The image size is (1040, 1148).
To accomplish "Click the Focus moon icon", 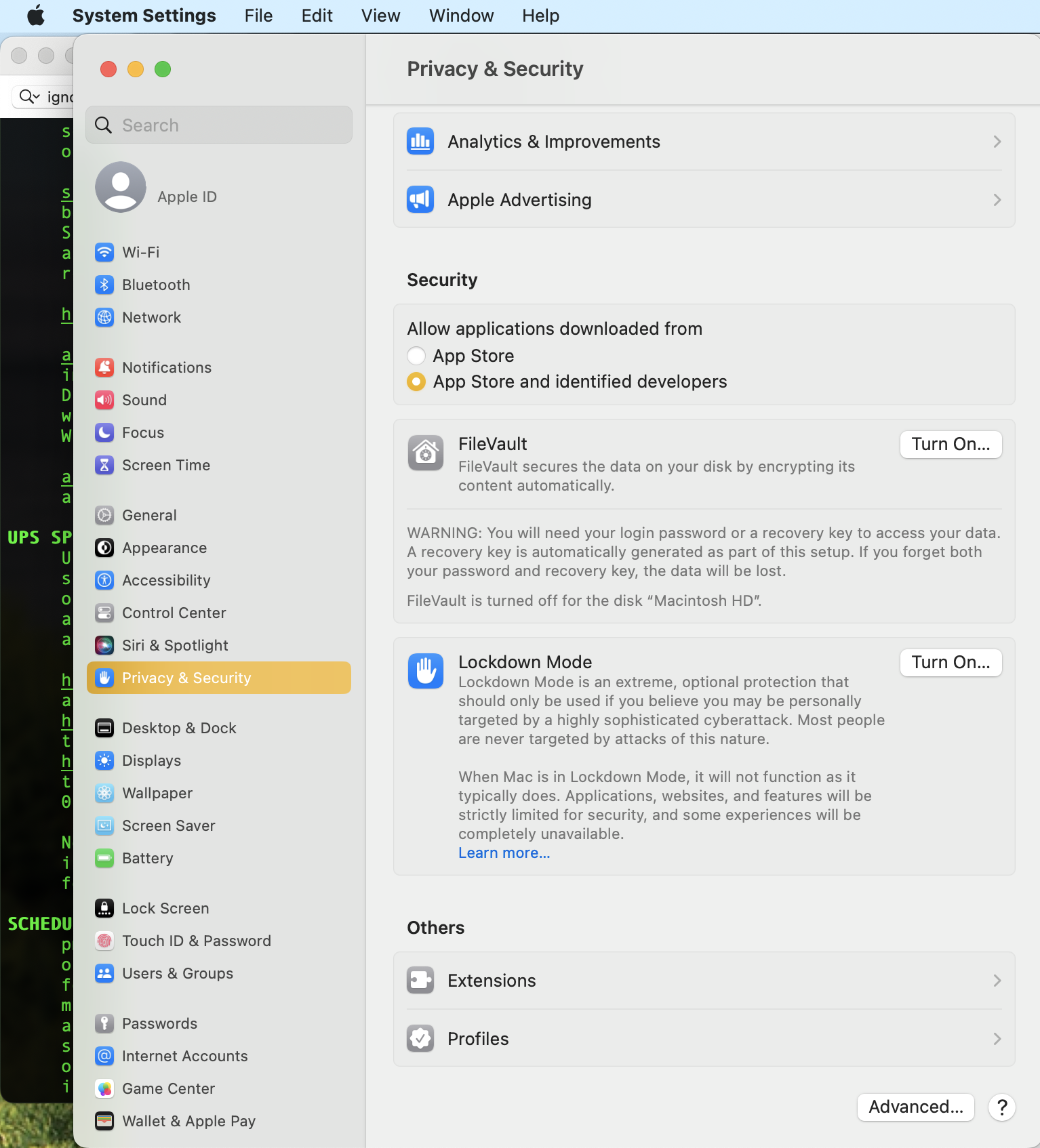I will click(x=104, y=432).
